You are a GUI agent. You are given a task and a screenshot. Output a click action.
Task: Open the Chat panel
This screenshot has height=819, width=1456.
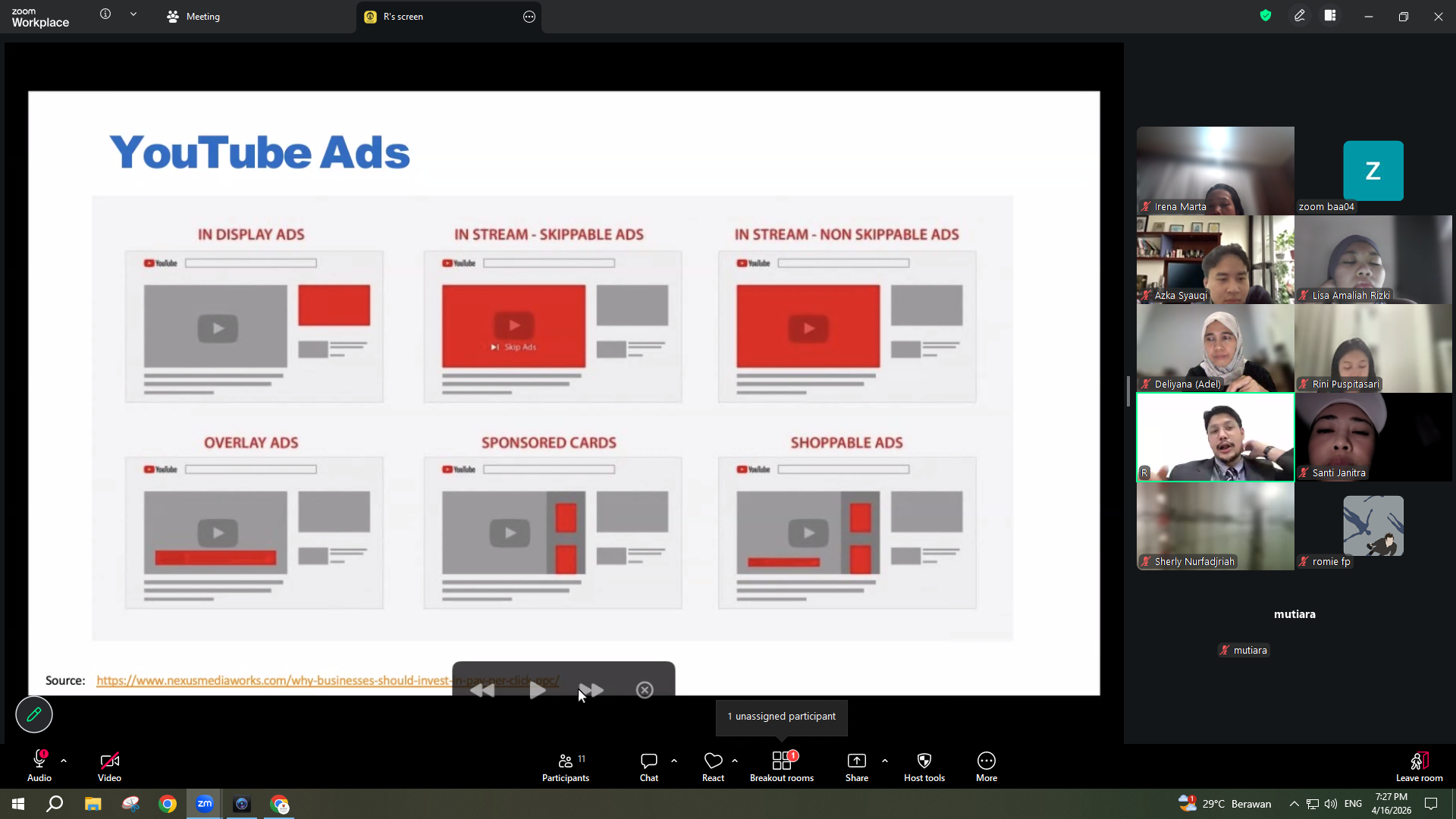(x=649, y=766)
